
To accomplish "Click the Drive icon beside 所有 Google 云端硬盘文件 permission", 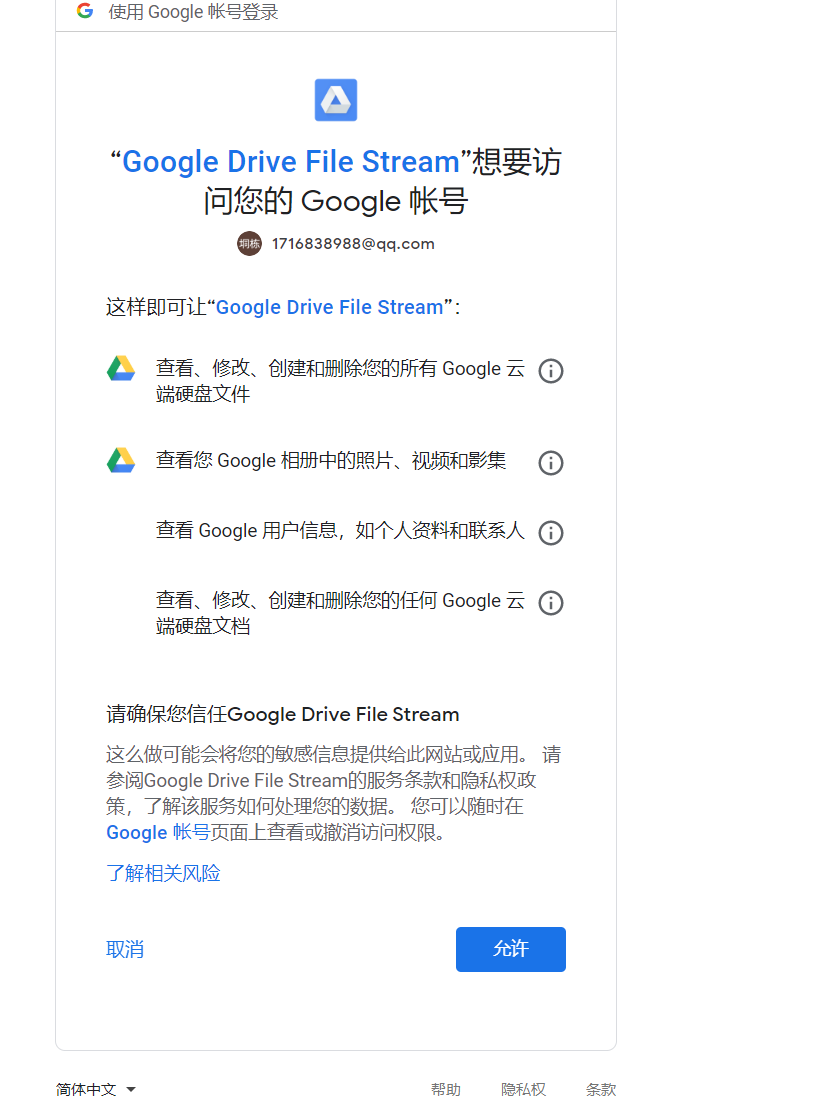I will [x=121, y=368].
